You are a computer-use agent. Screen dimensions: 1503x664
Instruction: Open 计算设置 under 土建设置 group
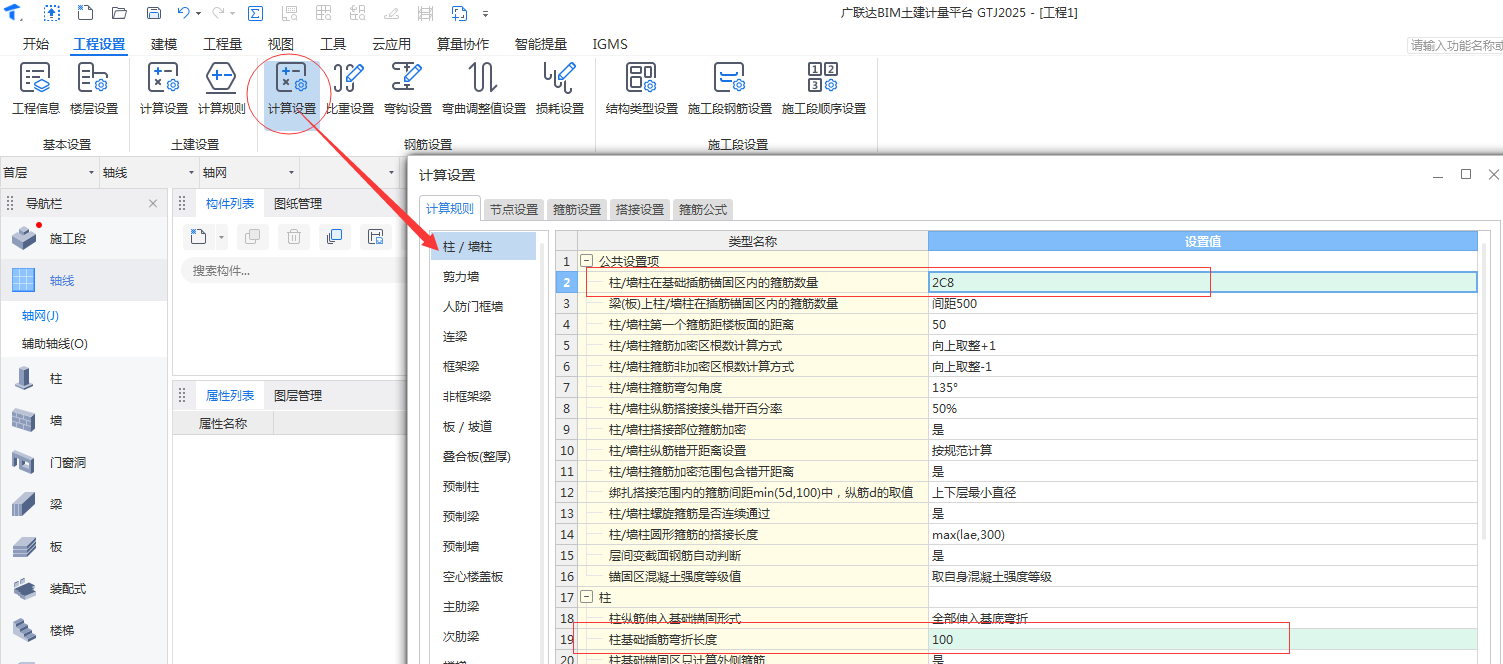[x=163, y=88]
